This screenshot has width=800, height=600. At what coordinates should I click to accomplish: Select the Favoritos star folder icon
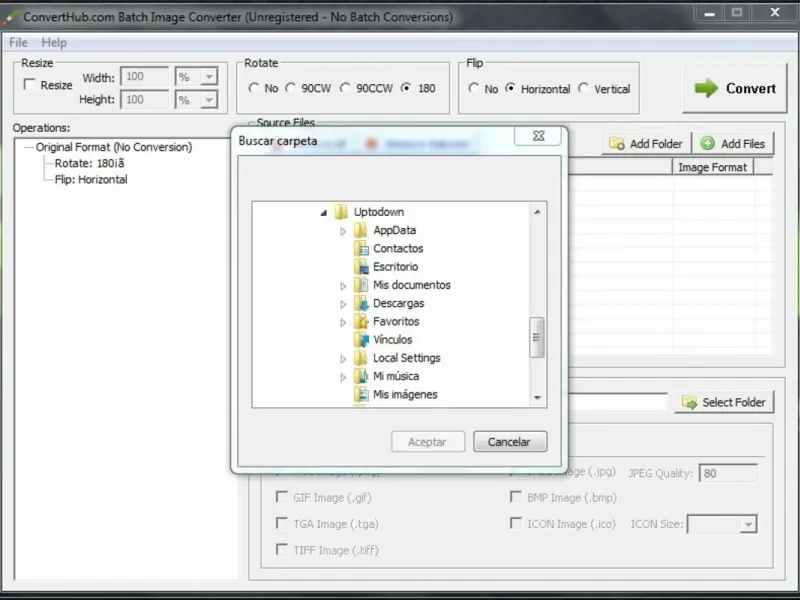pos(361,321)
